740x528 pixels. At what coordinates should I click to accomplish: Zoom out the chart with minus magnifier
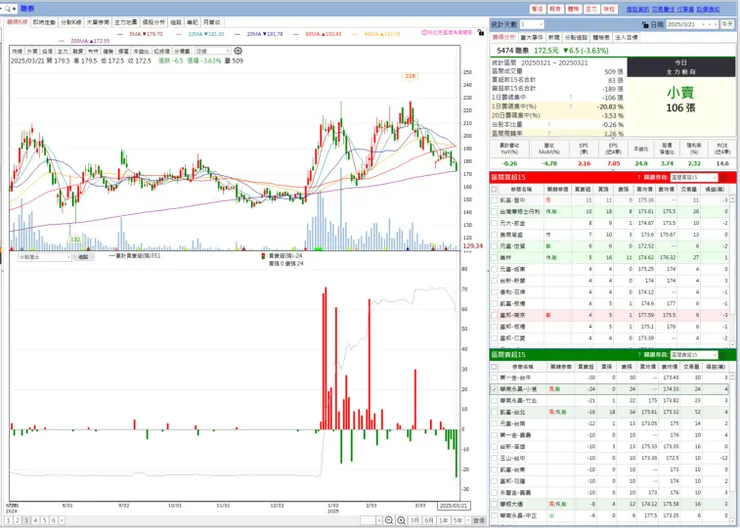click(389, 520)
